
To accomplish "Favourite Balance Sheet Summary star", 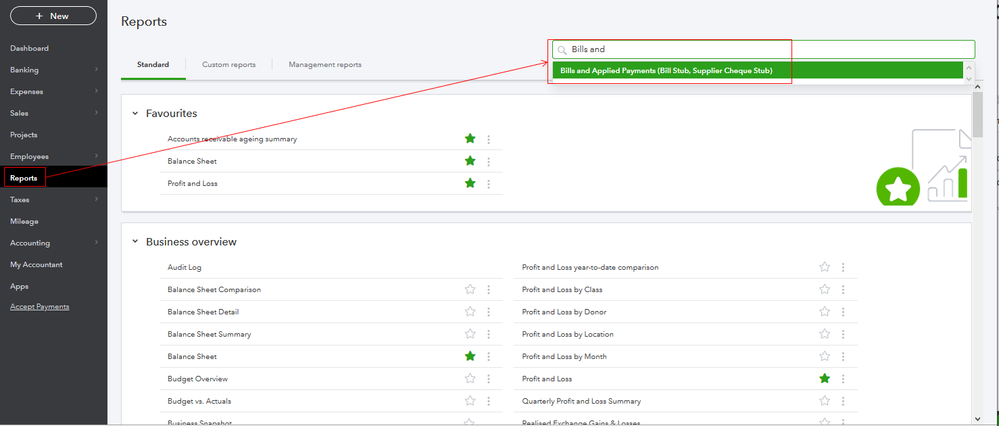I will click(470, 334).
